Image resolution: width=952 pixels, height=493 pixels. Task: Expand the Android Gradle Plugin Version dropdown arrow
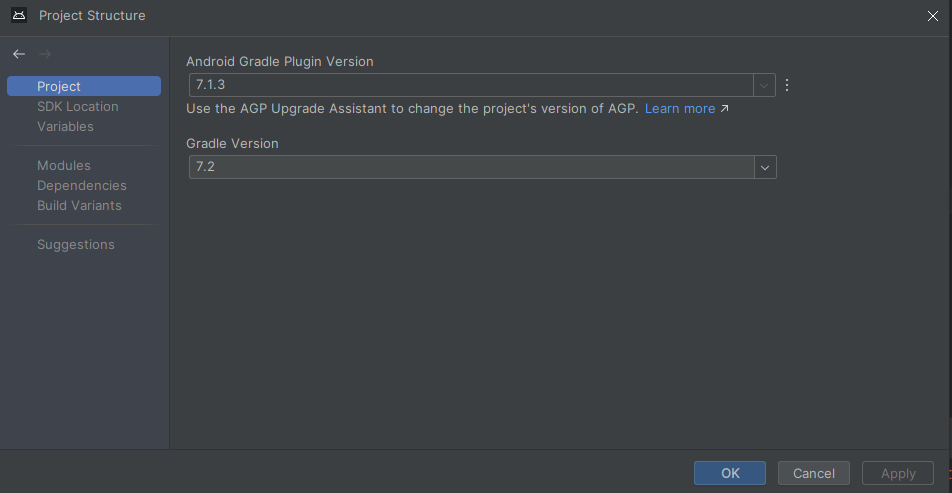tap(764, 85)
